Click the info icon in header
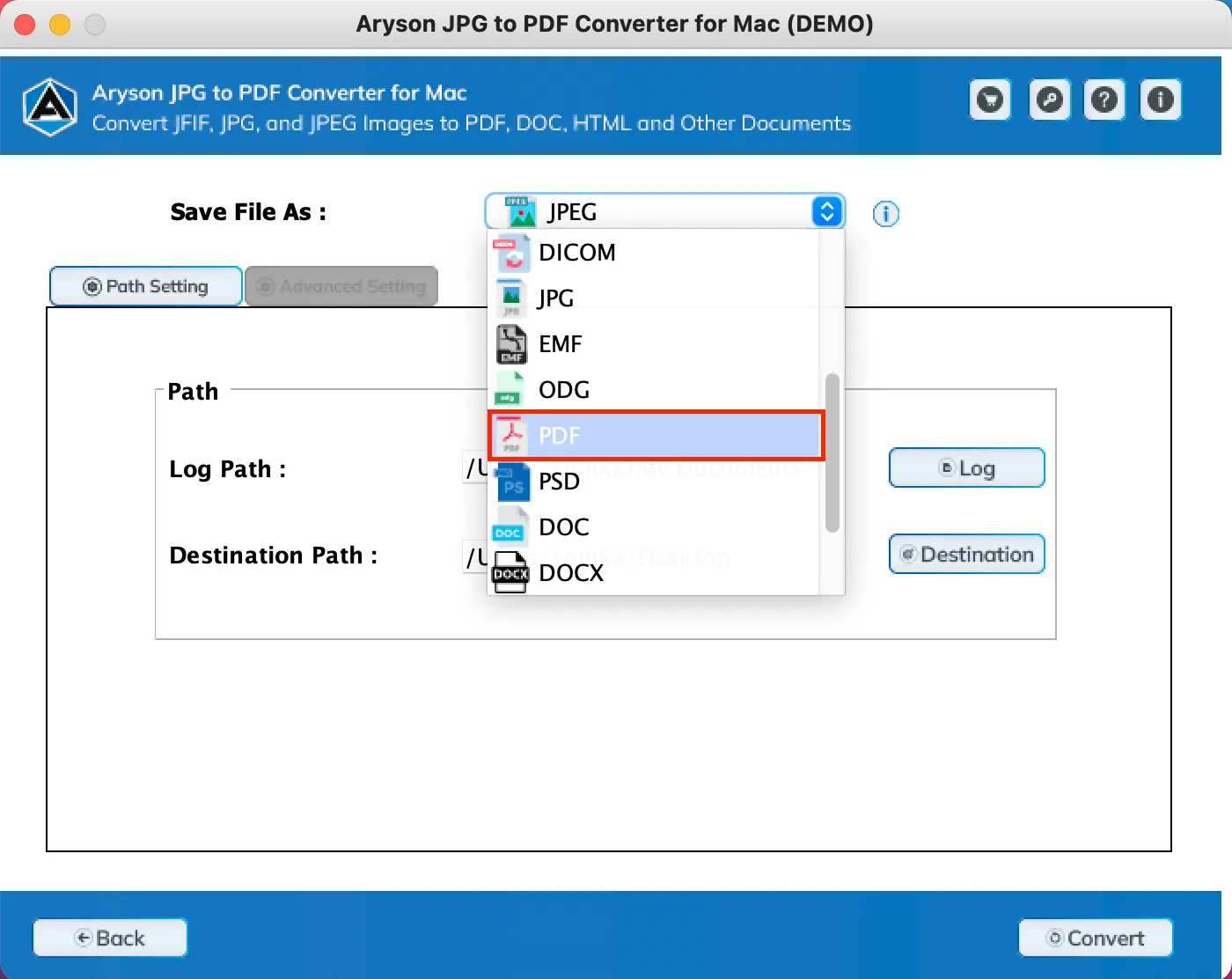Image resolution: width=1232 pixels, height=979 pixels. coord(1161,99)
